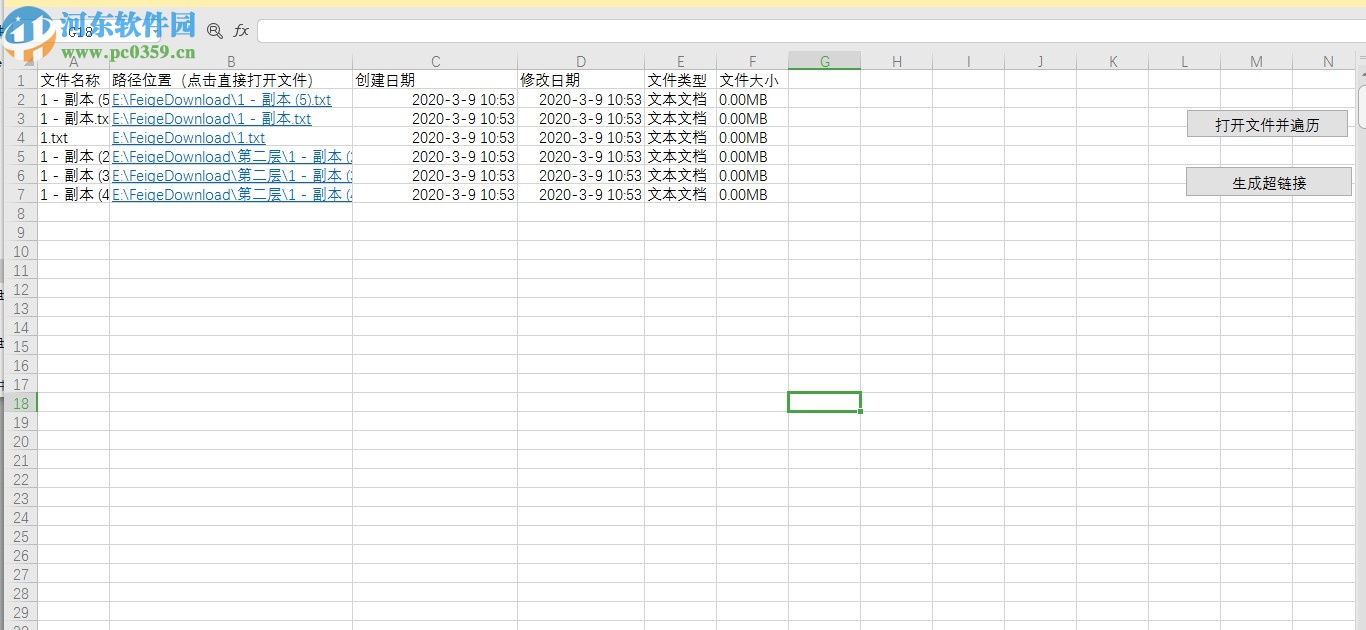Click 0.00MB cell in row 2
Image resolution: width=1366 pixels, height=630 pixels.
[x=752, y=100]
